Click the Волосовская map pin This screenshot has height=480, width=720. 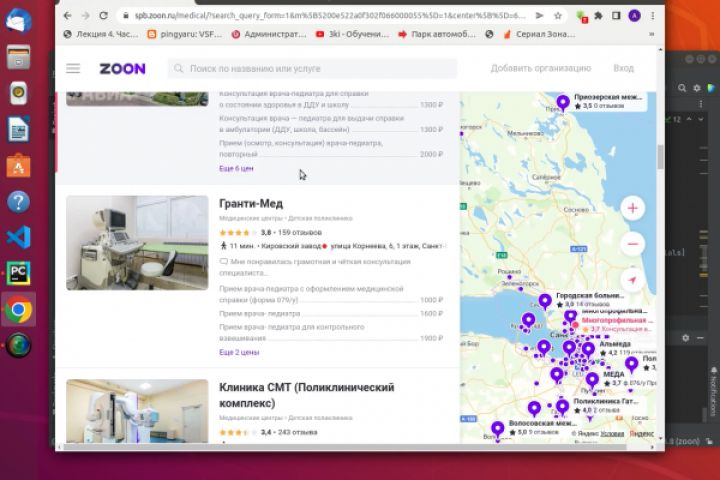[x=498, y=429]
